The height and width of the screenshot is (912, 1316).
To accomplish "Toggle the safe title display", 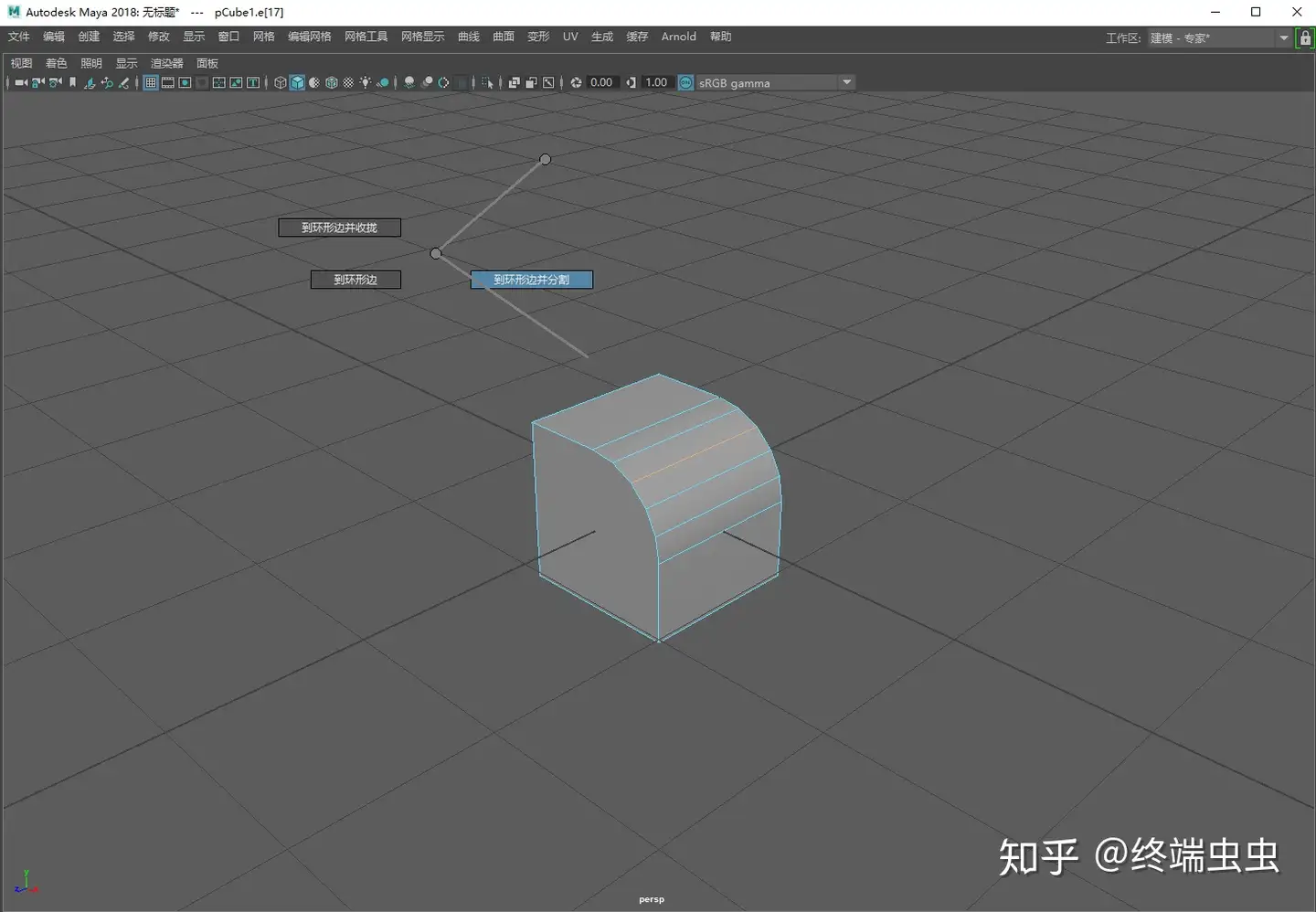I will (x=253, y=82).
